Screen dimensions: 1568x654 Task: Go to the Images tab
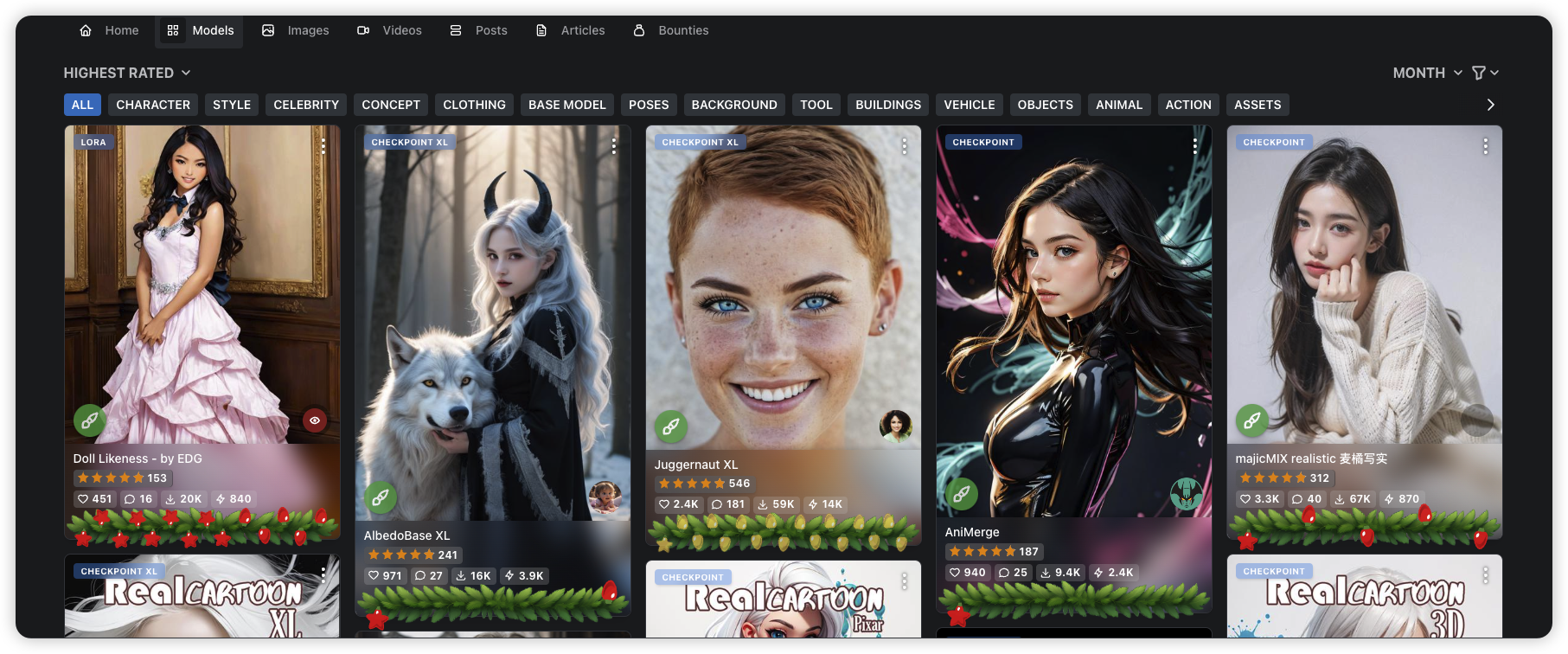click(x=296, y=30)
